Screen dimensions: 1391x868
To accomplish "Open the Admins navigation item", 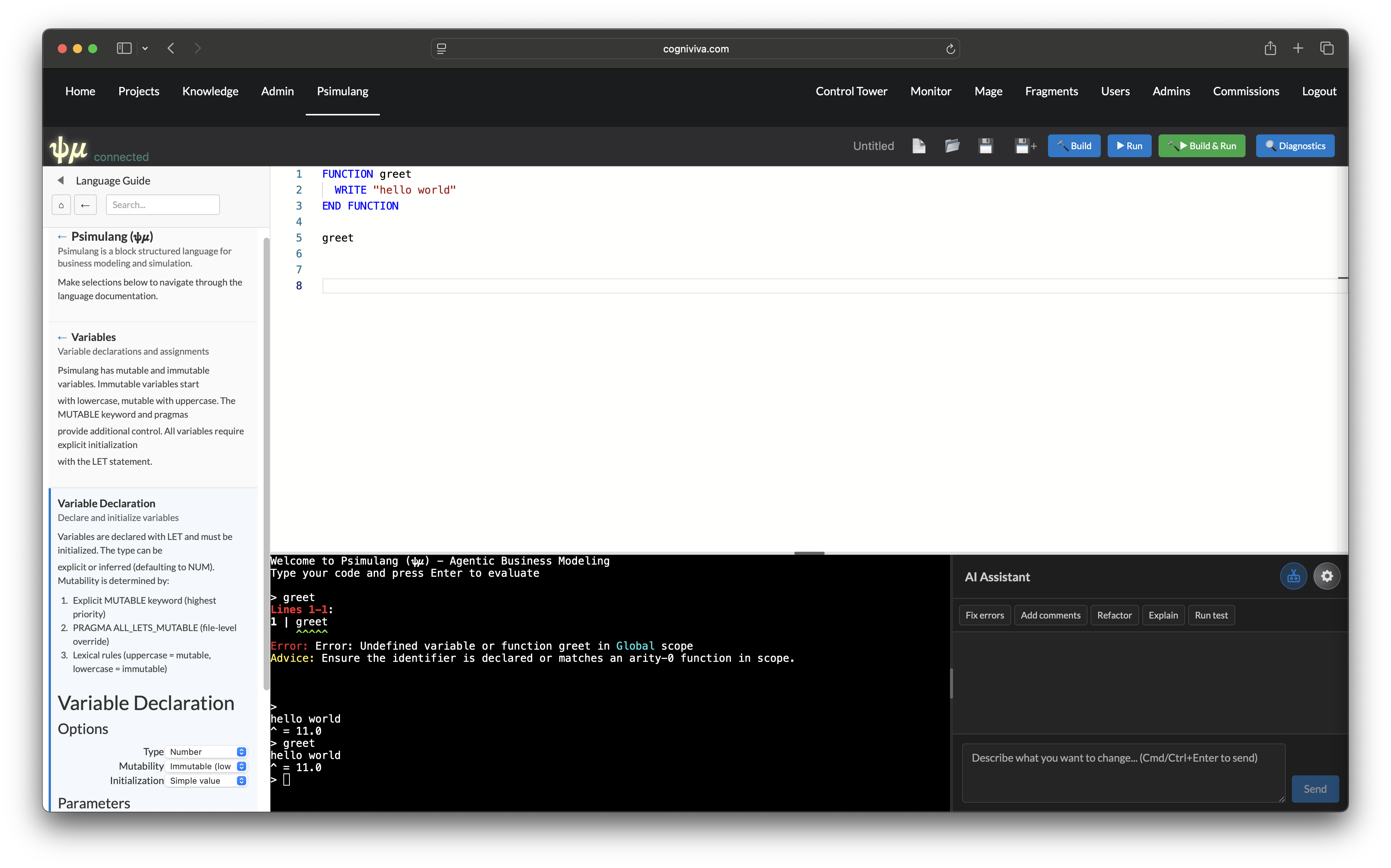I will click(x=1171, y=91).
